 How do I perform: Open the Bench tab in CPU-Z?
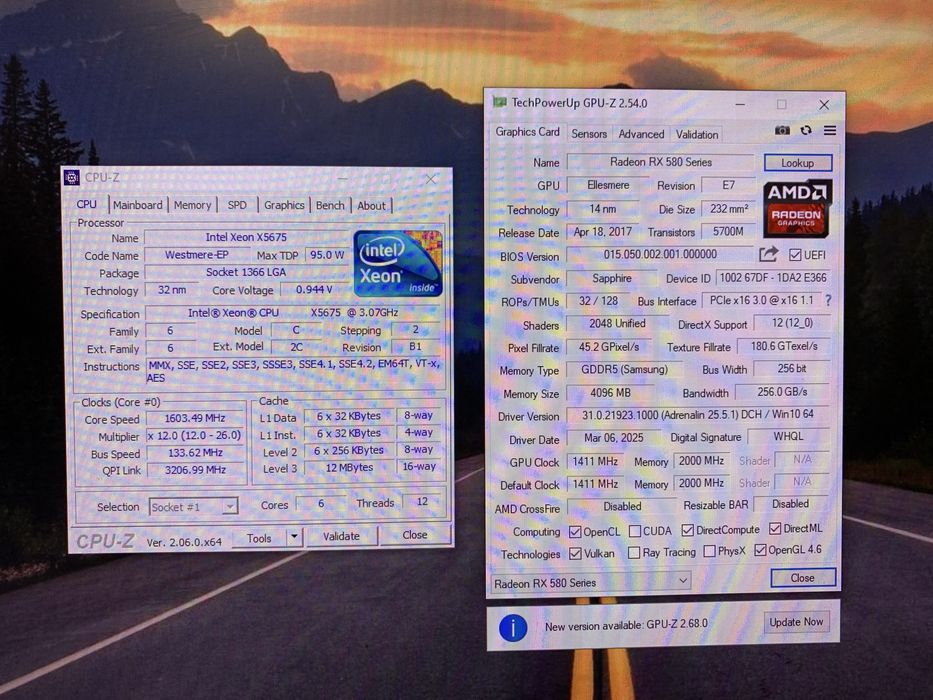[330, 205]
